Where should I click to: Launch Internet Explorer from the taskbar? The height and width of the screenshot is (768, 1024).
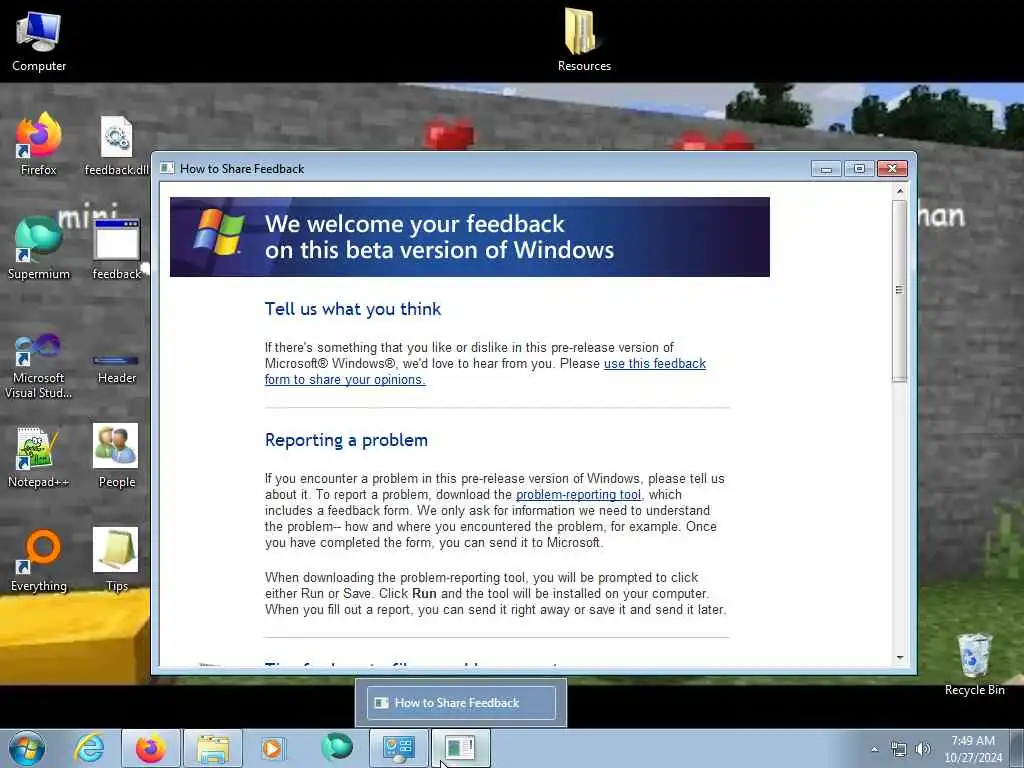(89, 748)
